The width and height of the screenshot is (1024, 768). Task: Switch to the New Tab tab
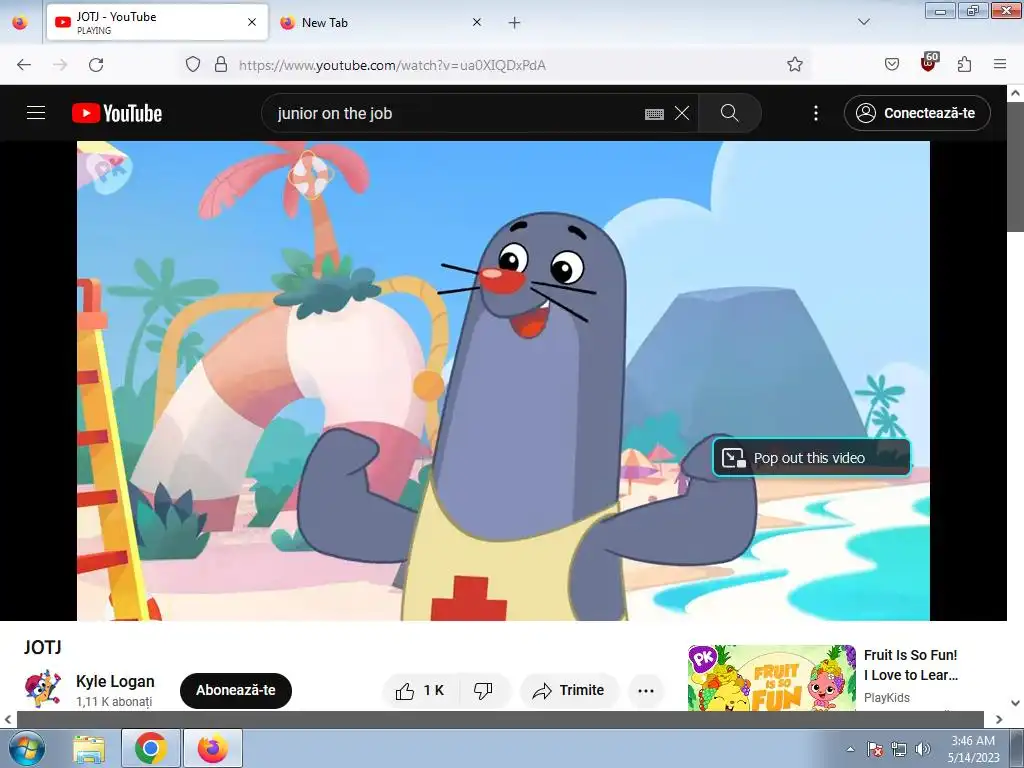coord(382,22)
